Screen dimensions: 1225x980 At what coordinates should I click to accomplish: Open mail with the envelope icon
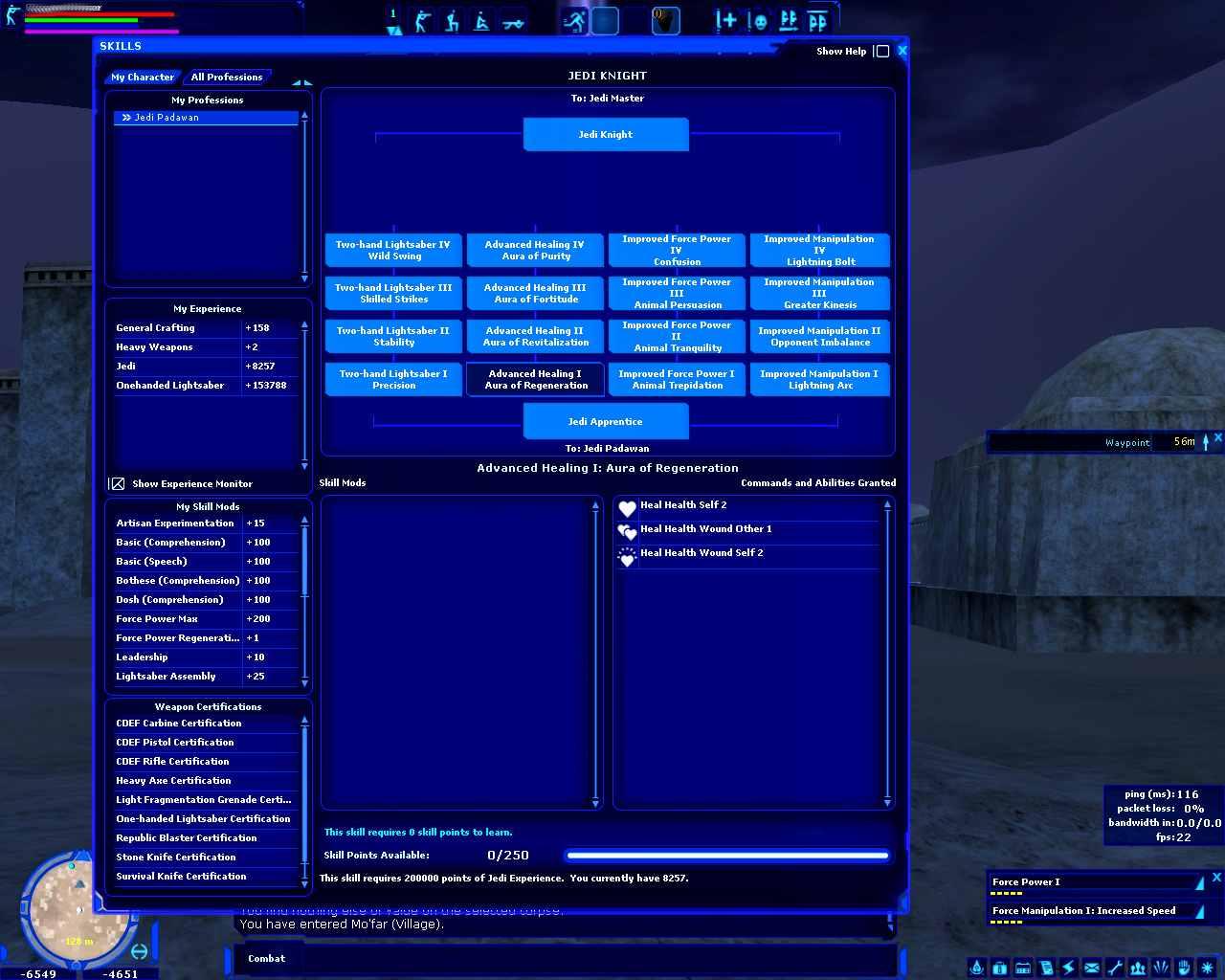tap(1092, 968)
